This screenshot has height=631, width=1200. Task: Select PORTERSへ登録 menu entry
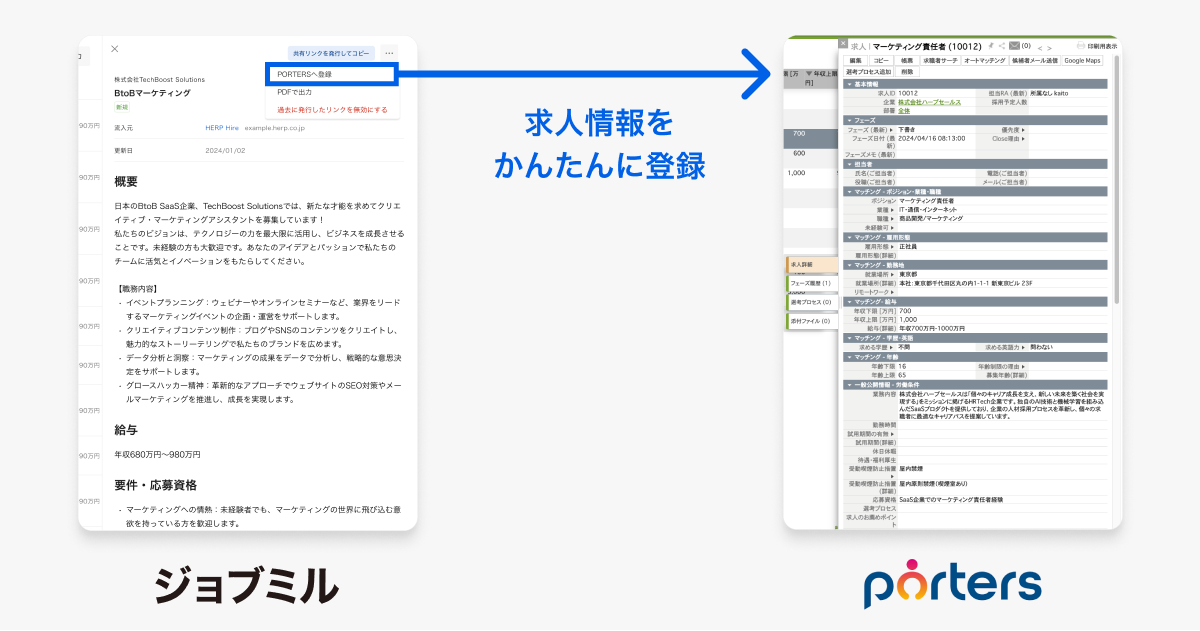(x=332, y=74)
